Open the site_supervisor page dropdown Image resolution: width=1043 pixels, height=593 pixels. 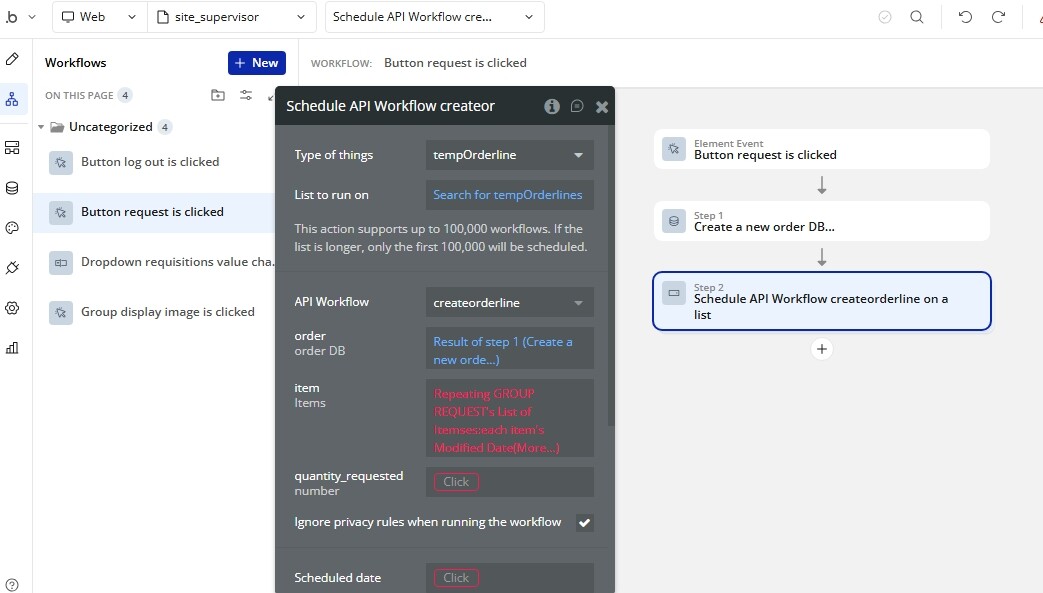(230, 17)
